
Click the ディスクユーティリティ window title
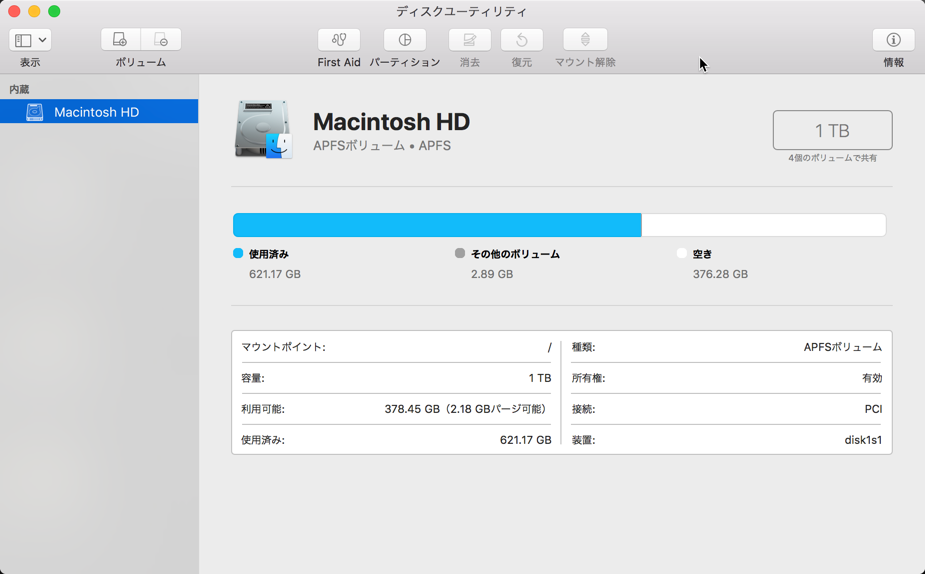pos(461,11)
